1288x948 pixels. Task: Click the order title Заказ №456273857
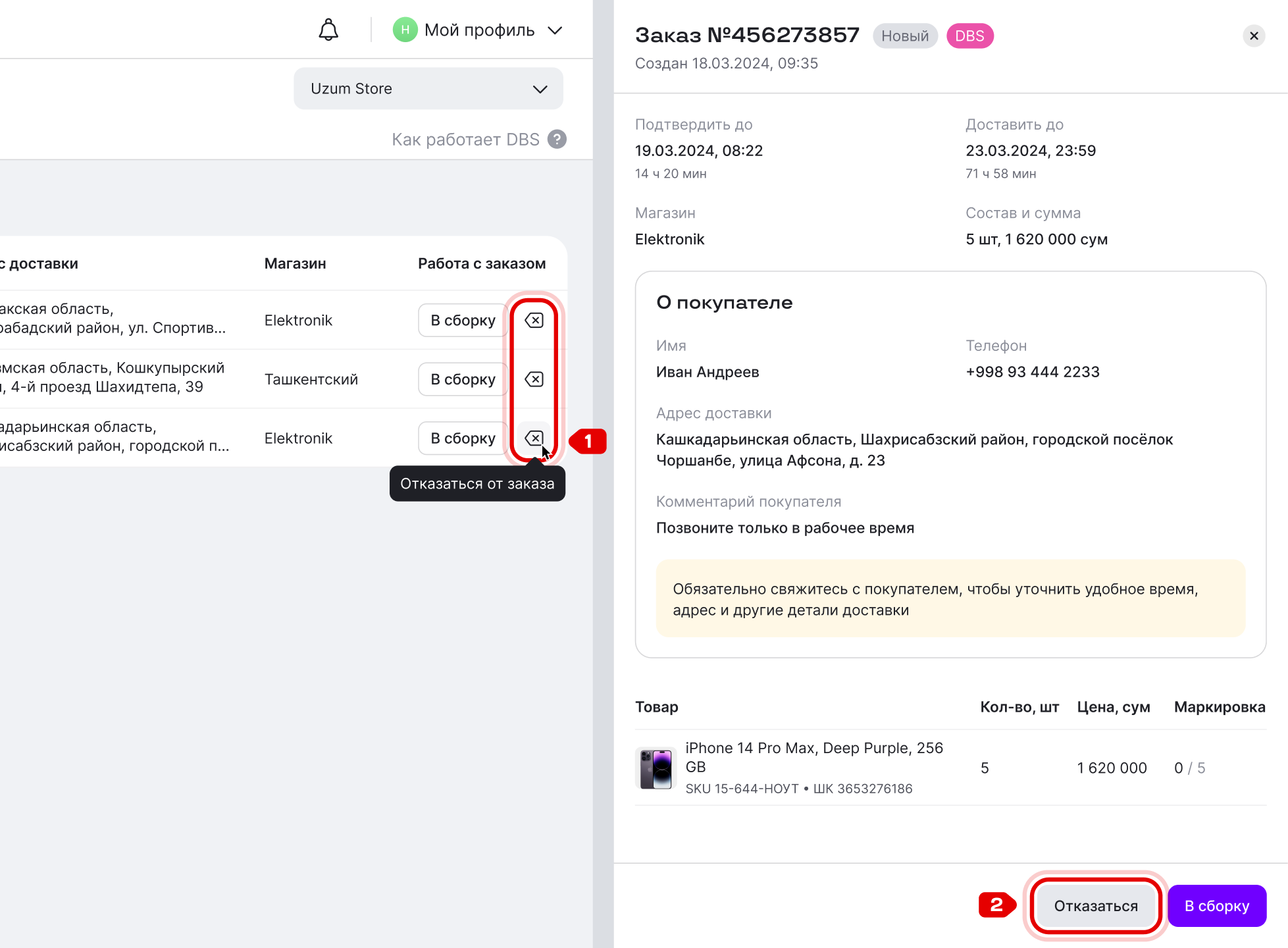pyautogui.click(x=747, y=35)
